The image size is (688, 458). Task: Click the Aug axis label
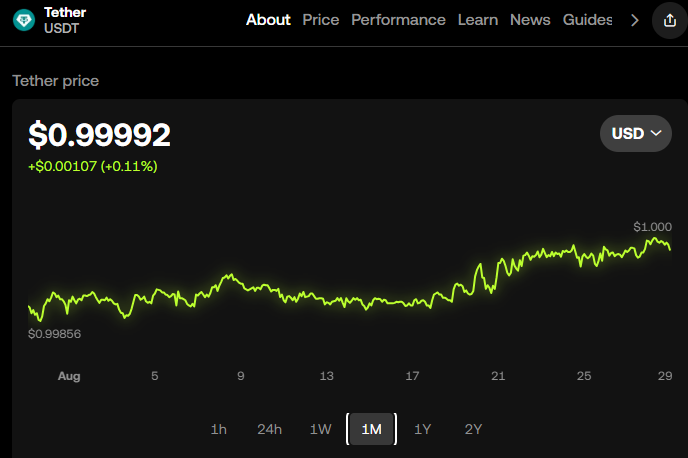point(69,376)
